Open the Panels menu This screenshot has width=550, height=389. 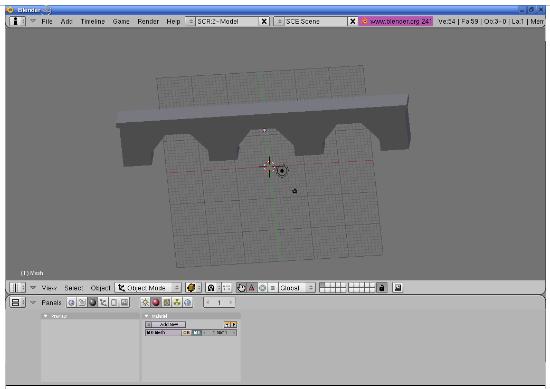click(51, 302)
